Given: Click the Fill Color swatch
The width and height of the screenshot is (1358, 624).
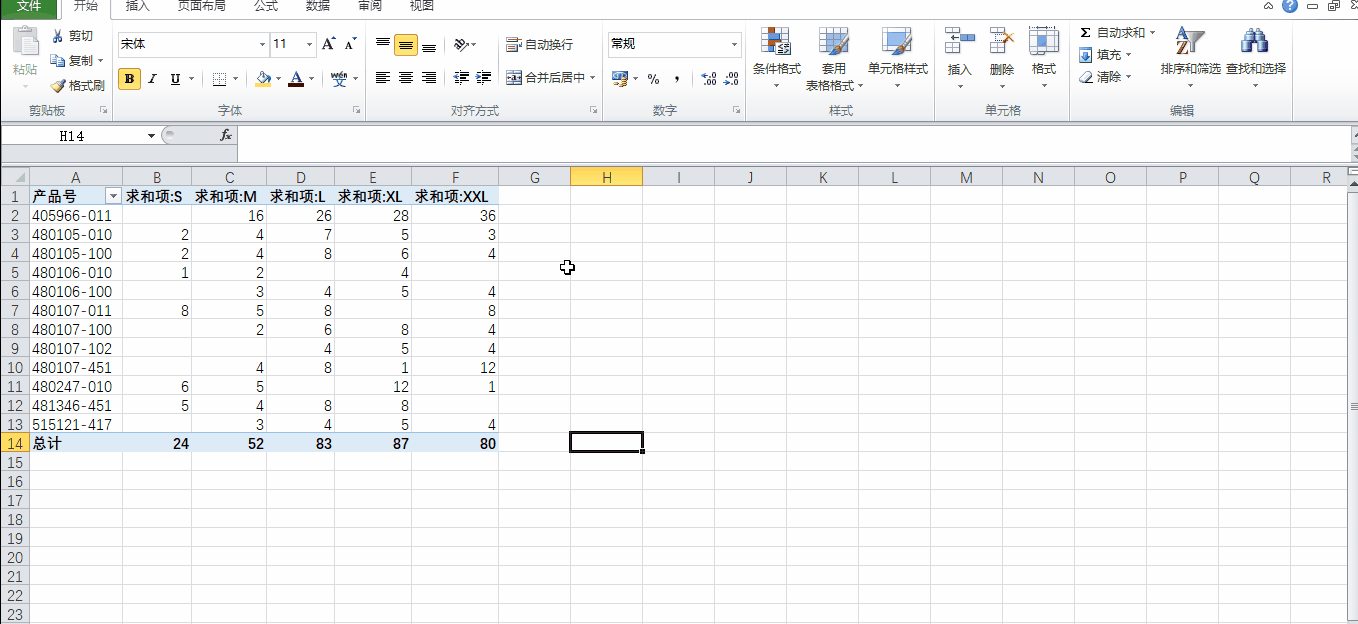Looking at the screenshot, I should tap(261, 78).
